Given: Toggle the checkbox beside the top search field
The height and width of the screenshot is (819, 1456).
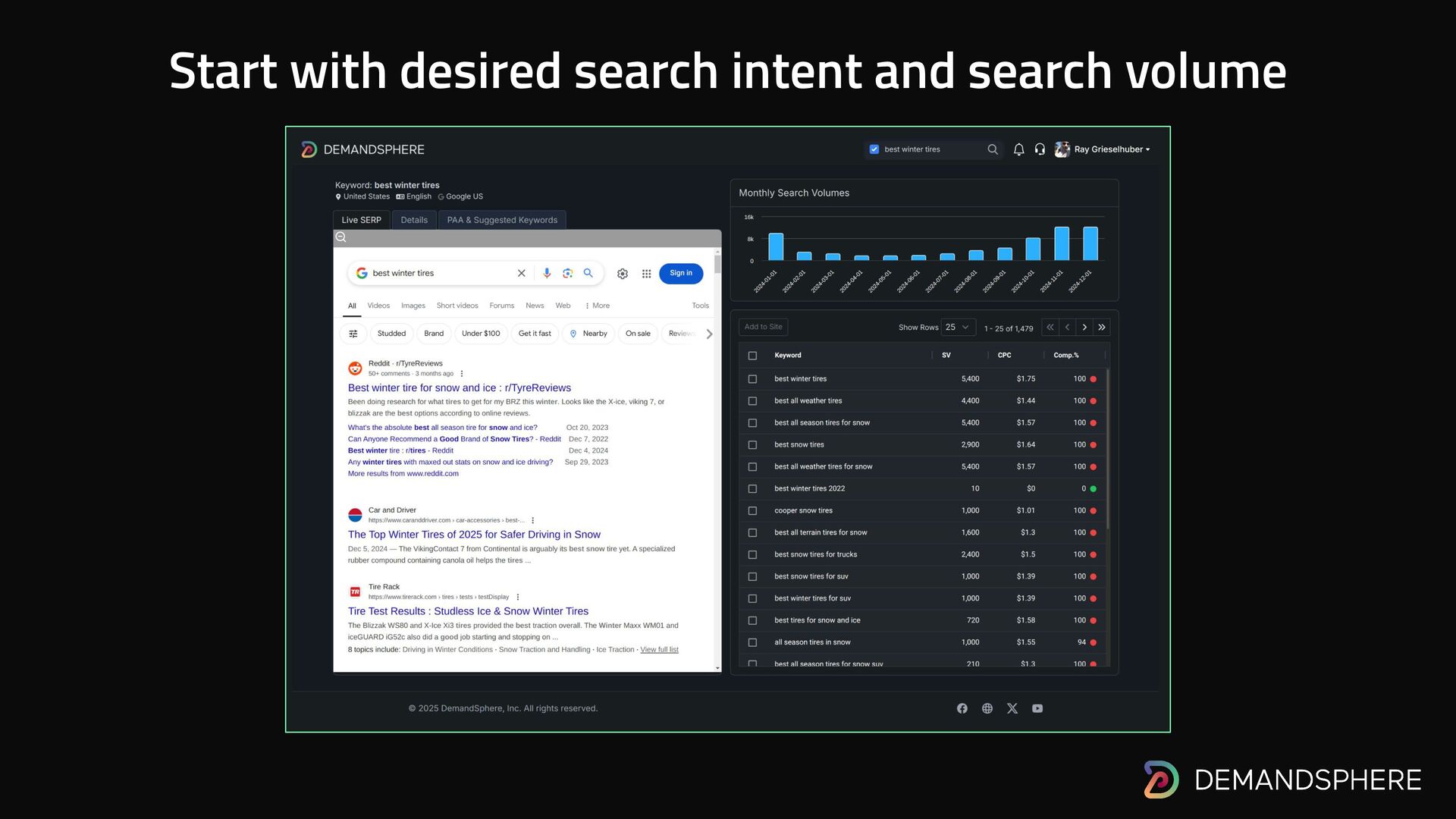Looking at the screenshot, I should click(874, 149).
